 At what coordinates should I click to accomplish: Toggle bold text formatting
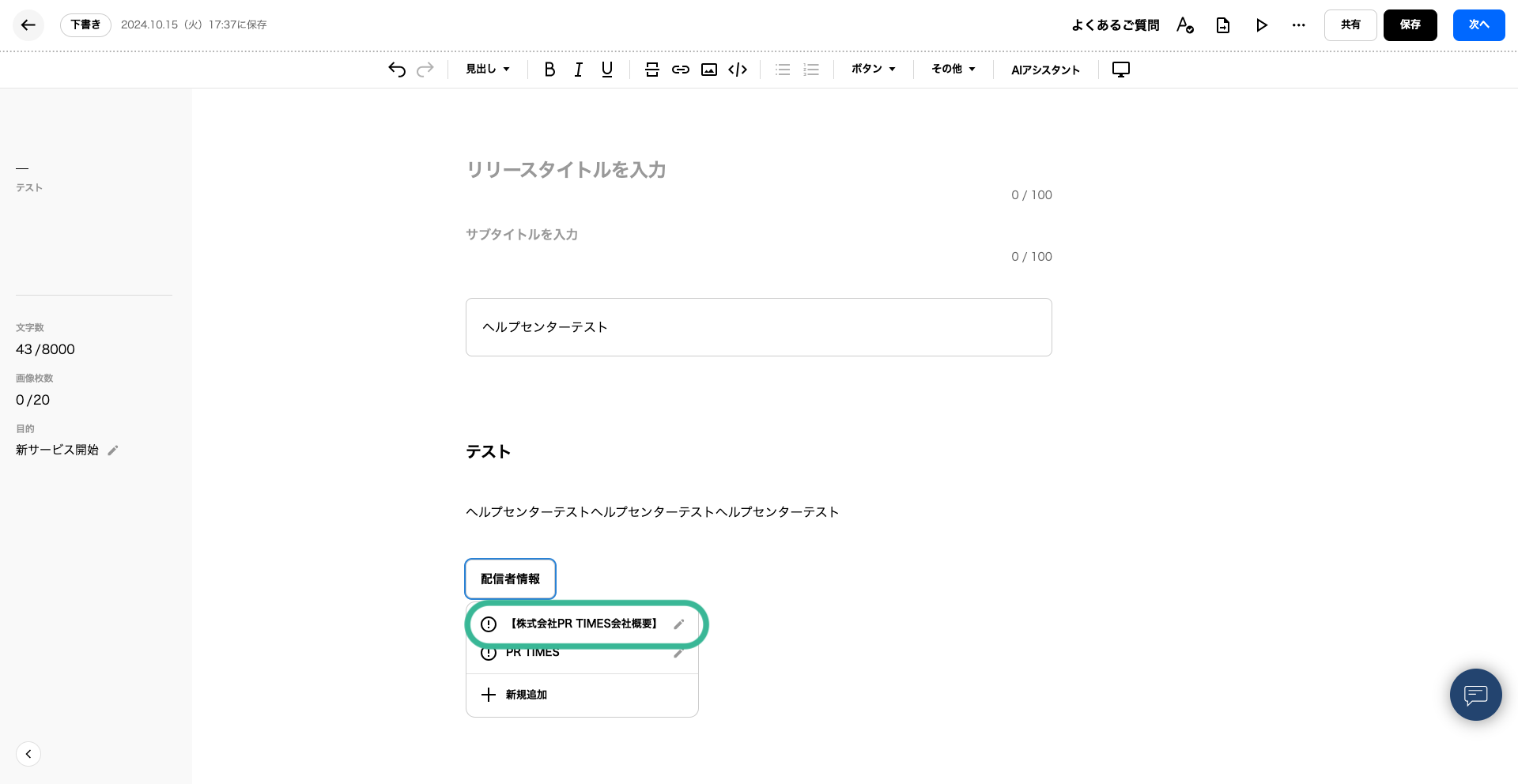pyautogui.click(x=549, y=70)
